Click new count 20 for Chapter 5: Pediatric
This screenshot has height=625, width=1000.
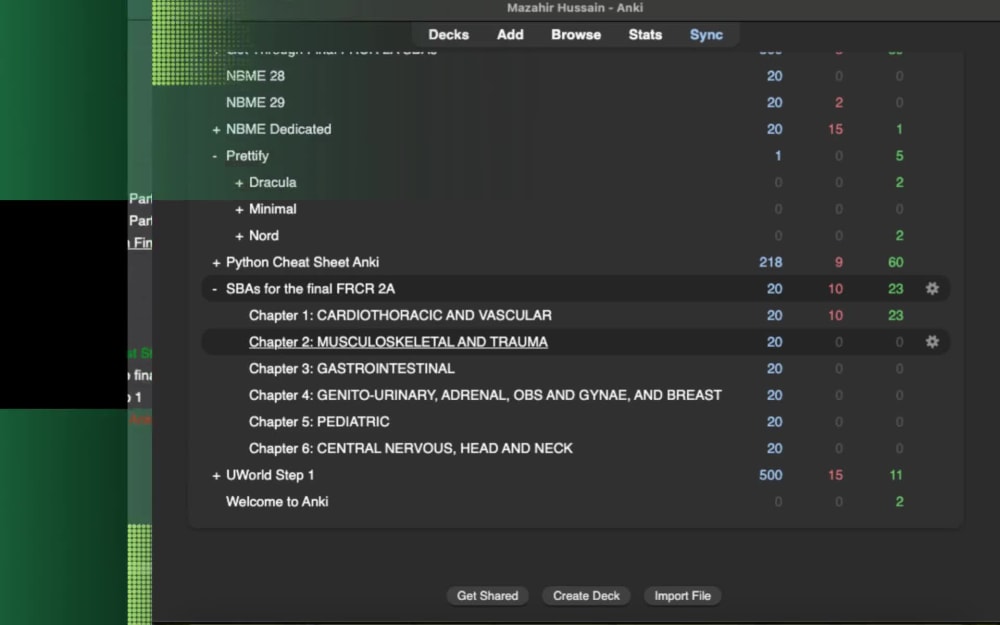point(774,422)
